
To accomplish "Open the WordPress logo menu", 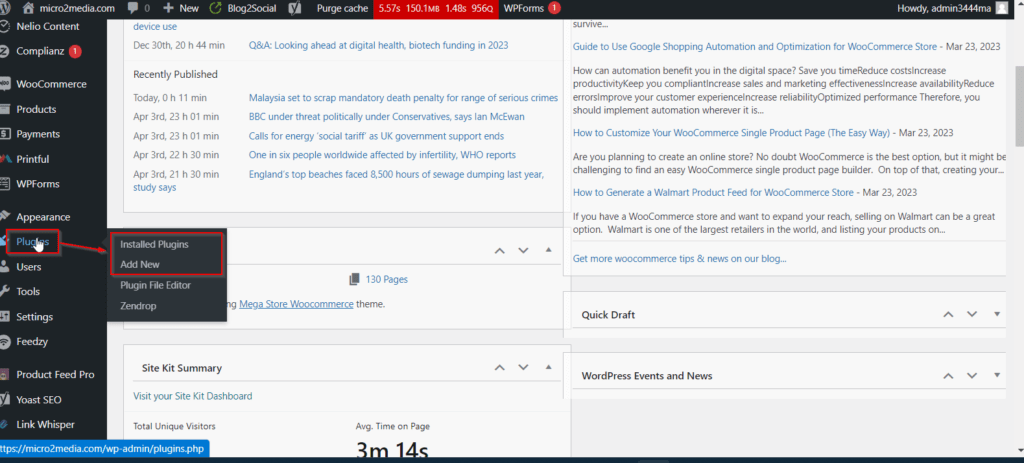I will [x=6, y=8].
